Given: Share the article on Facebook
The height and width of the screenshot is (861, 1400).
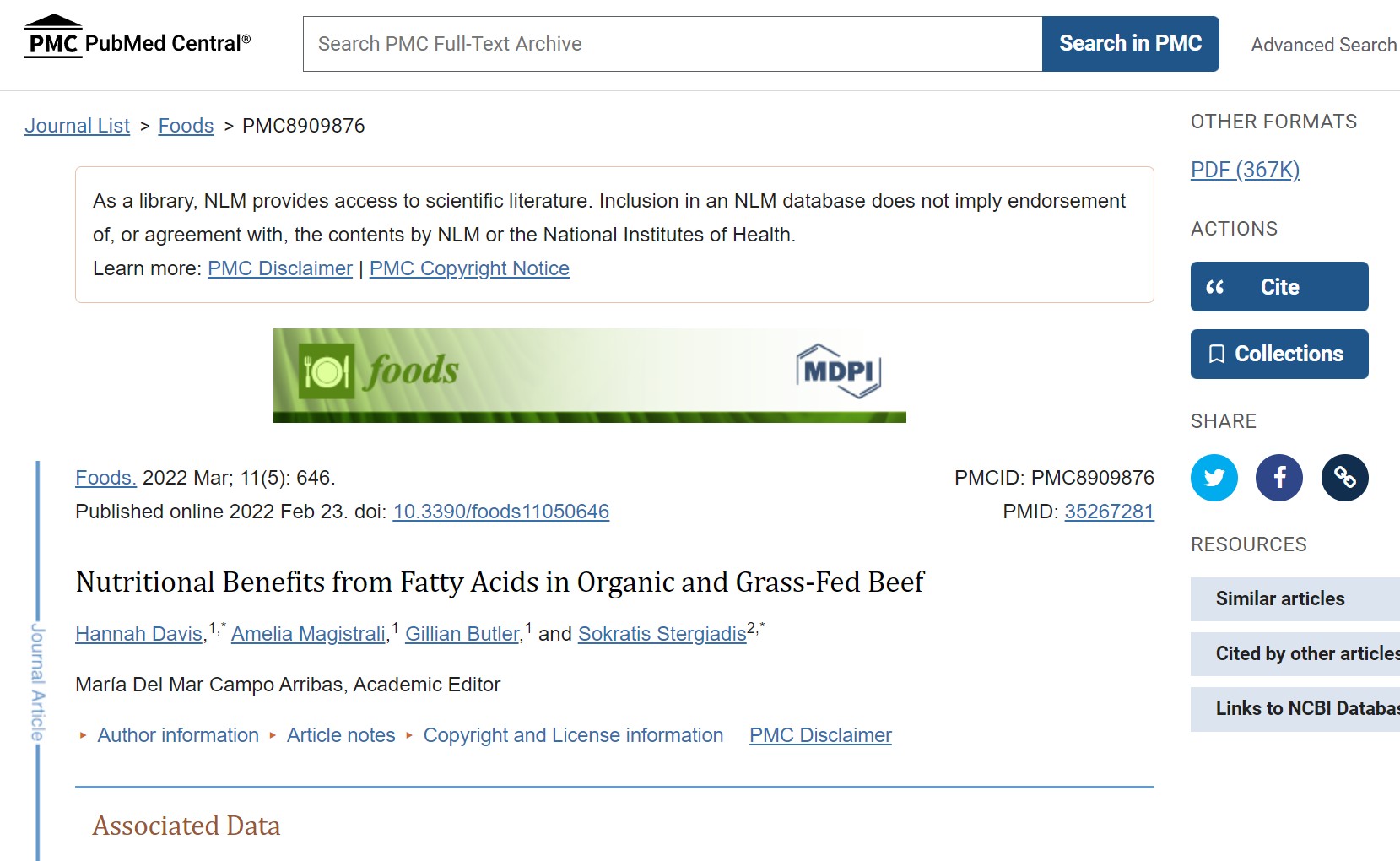Looking at the screenshot, I should (x=1279, y=477).
